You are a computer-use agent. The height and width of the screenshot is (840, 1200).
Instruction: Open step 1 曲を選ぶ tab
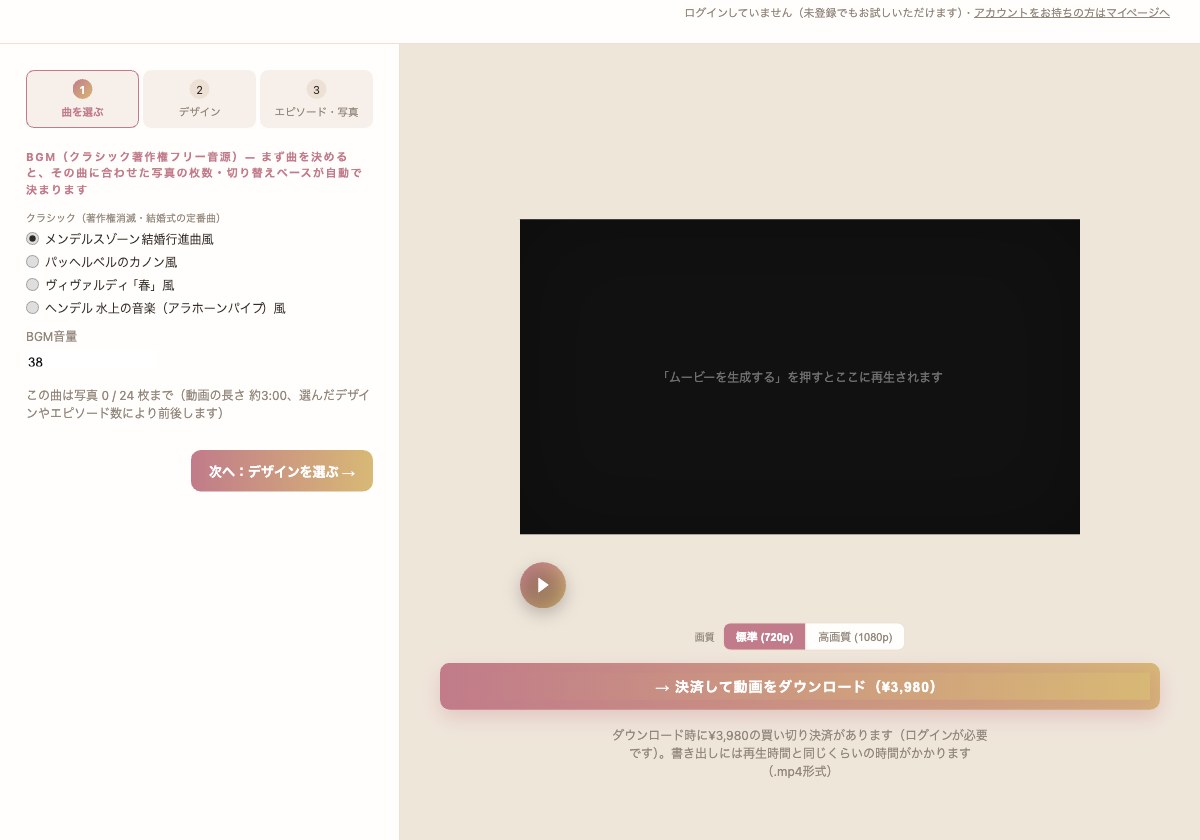tap(82, 99)
